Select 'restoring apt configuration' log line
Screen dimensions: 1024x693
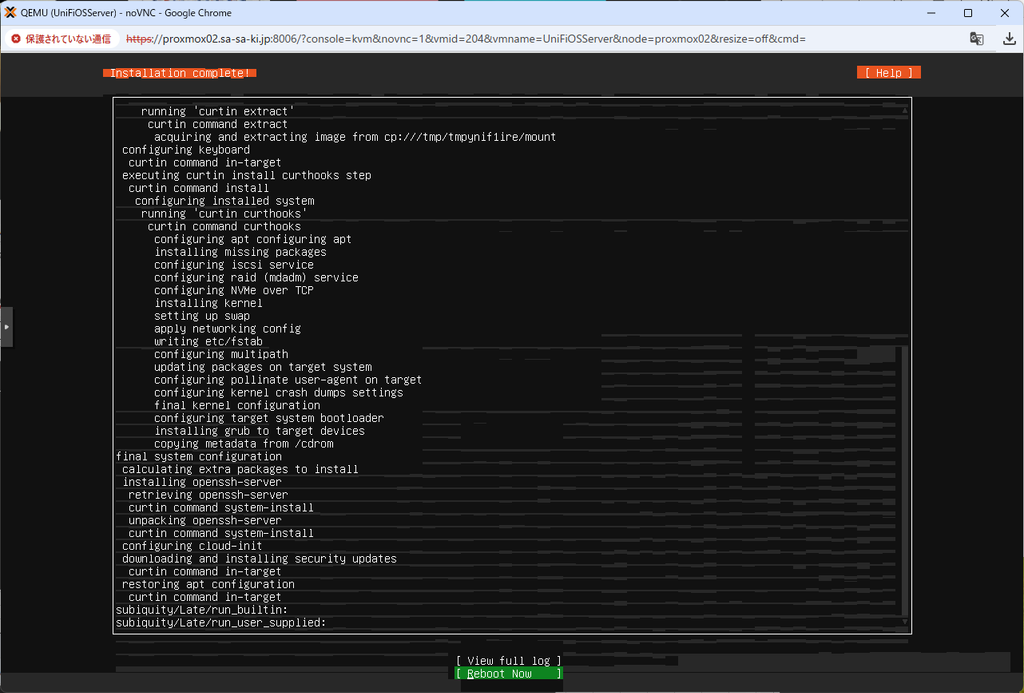pyautogui.click(x=208, y=584)
